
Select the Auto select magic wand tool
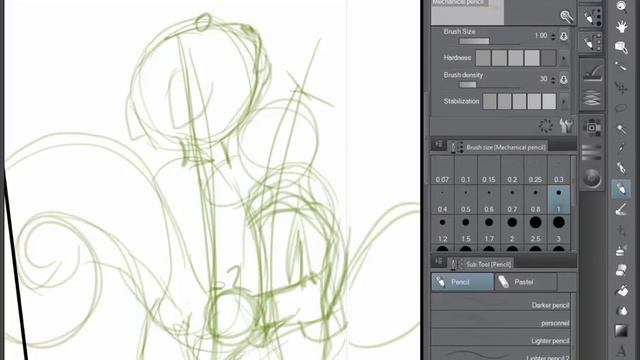point(621,129)
